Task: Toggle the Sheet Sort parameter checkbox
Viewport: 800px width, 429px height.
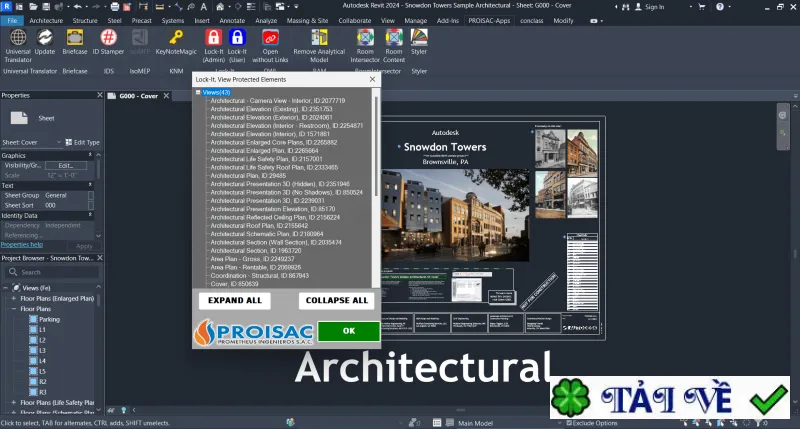Action: click(91, 205)
